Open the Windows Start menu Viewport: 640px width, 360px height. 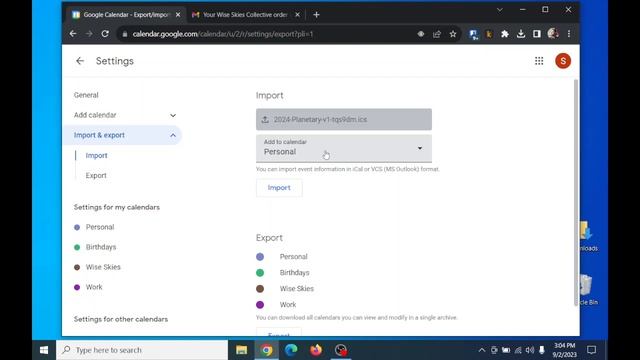pos(44,350)
